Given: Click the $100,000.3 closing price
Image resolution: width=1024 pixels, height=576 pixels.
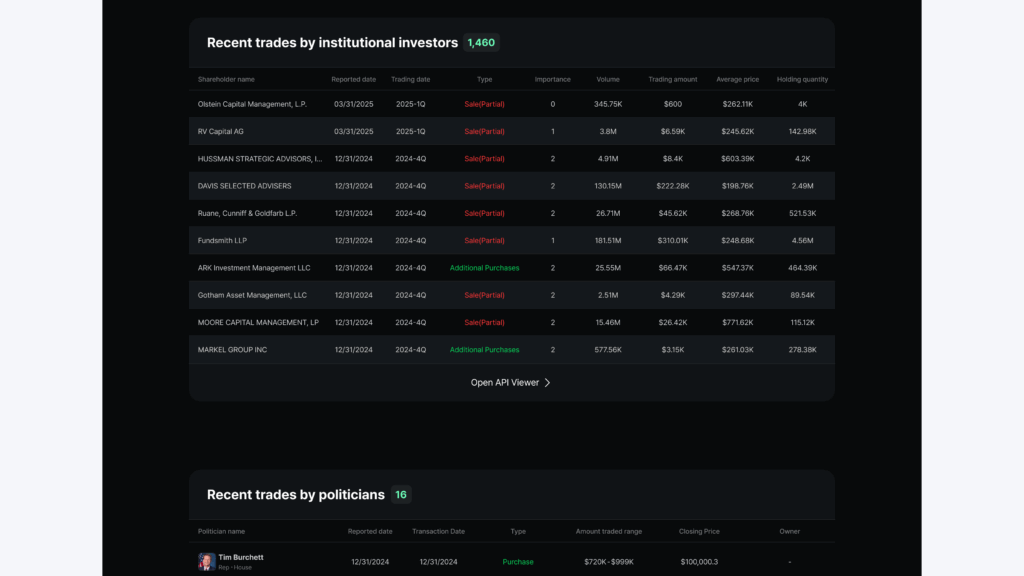Looking at the screenshot, I should tap(699, 562).
